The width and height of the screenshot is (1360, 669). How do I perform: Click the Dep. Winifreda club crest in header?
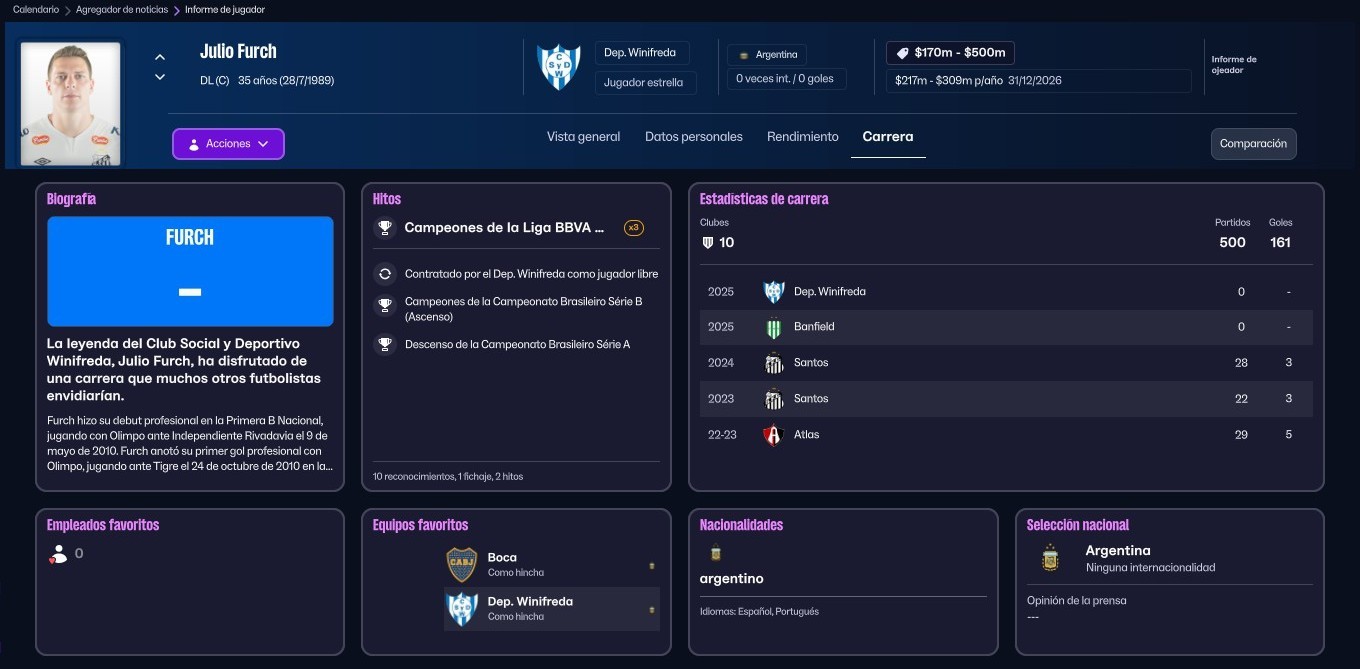[x=558, y=67]
